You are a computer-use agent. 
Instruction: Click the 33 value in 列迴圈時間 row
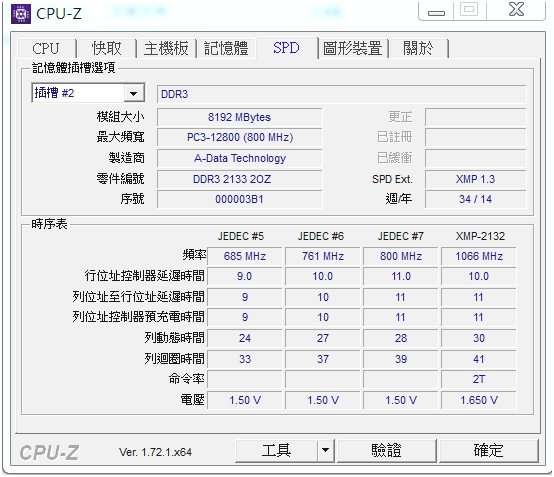pyautogui.click(x=244, y=359)
